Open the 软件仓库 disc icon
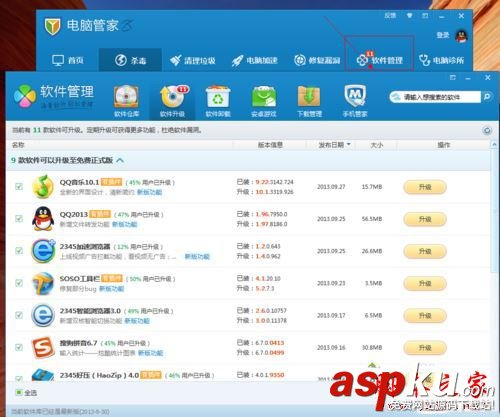Screen dimensions: 500x417 coord(126,101)
